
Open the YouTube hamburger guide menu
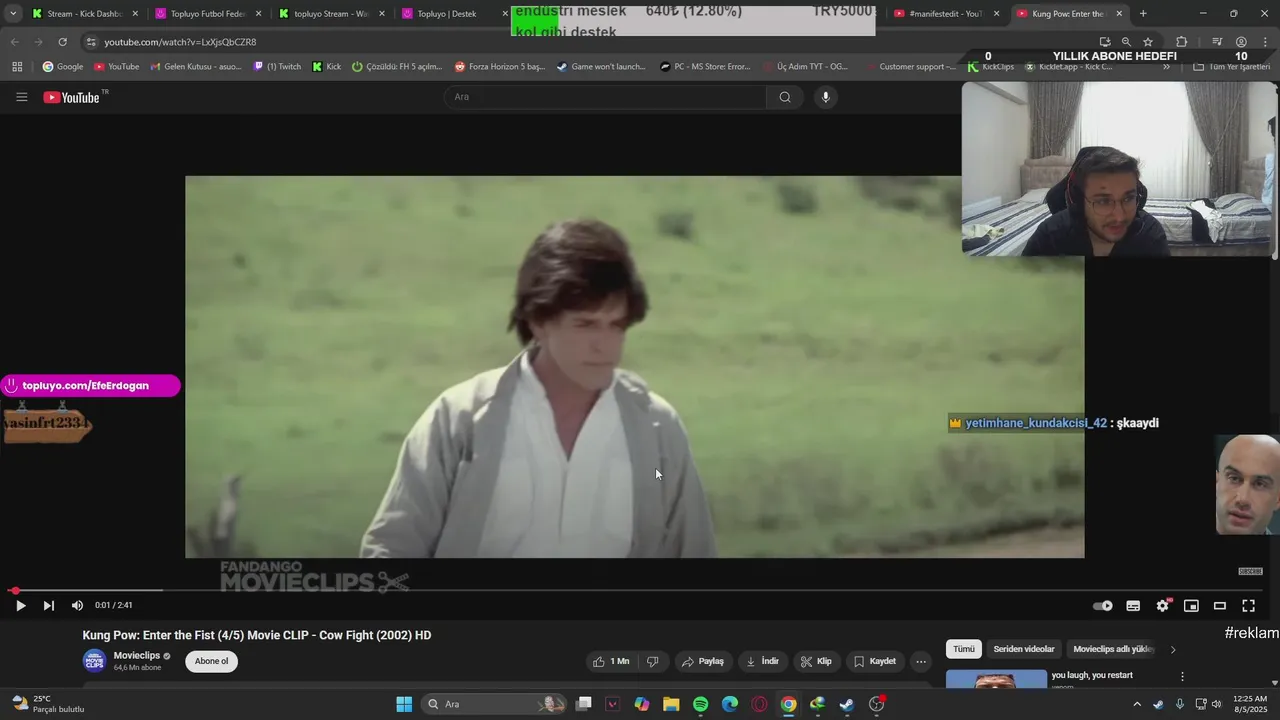coord(21,97)
